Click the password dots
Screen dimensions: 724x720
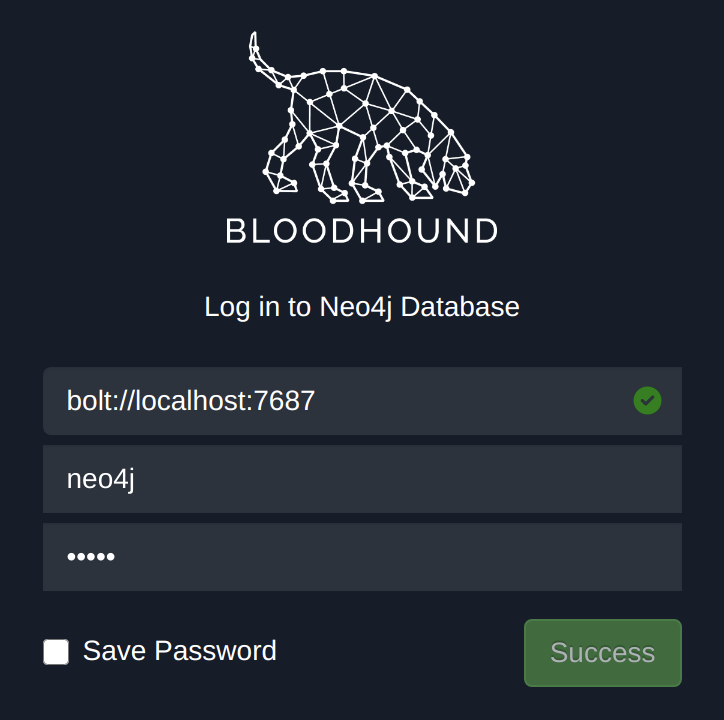[91, 557]
